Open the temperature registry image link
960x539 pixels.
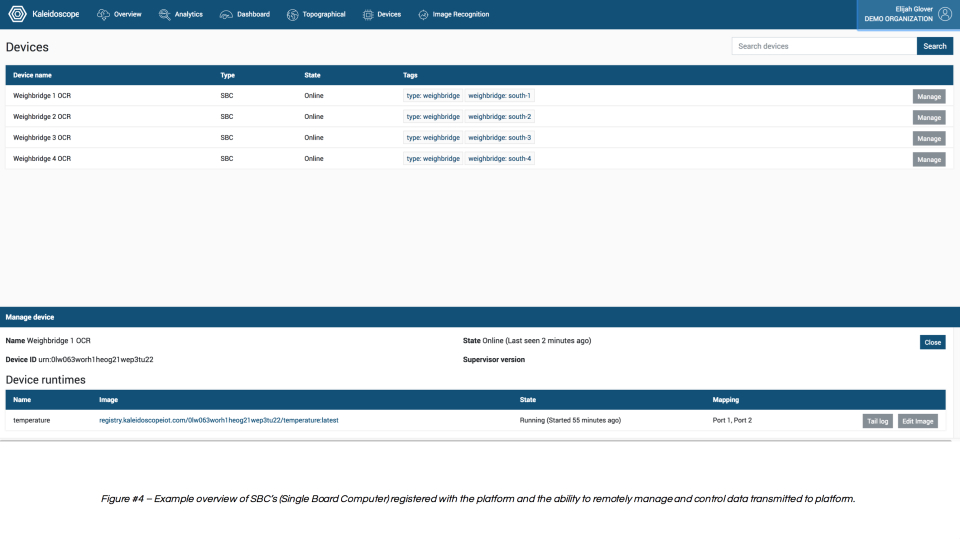pos(219,420)
